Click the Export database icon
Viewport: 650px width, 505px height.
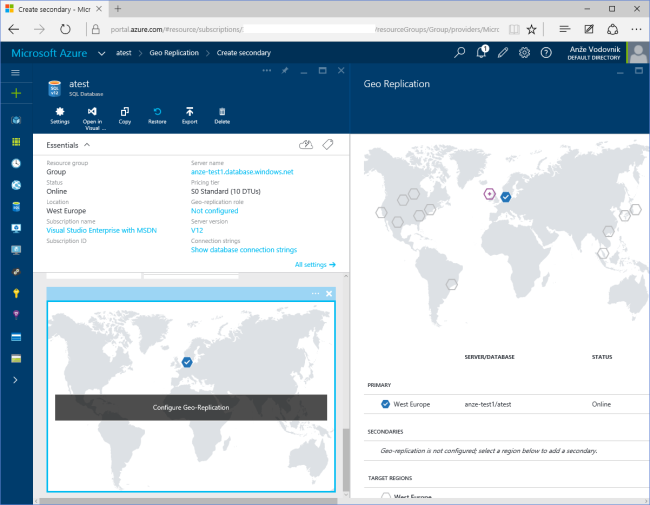click(x=189, y=116)
